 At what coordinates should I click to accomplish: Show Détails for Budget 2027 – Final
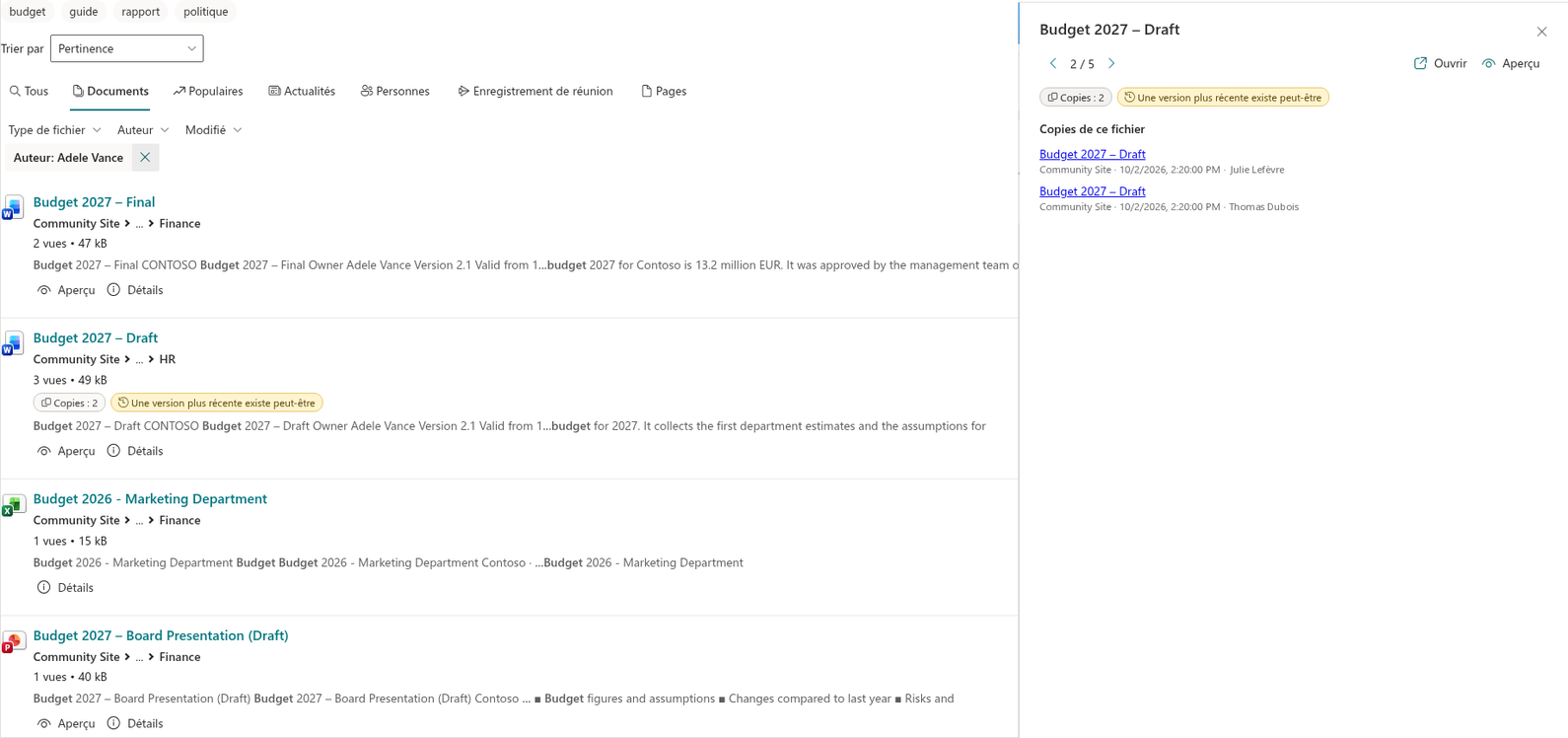coord(135,290)
